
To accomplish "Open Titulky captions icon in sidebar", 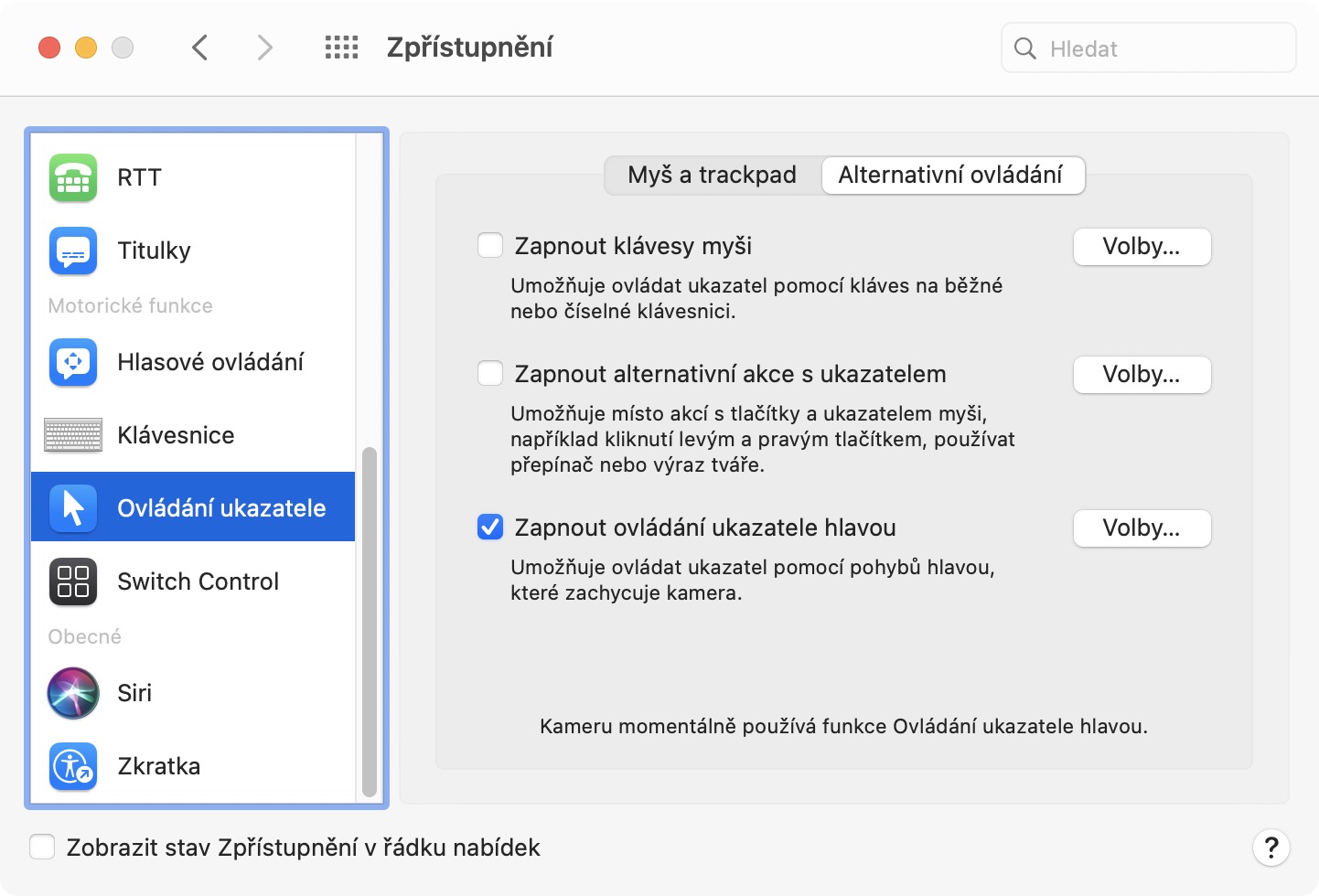I will 73,251.
